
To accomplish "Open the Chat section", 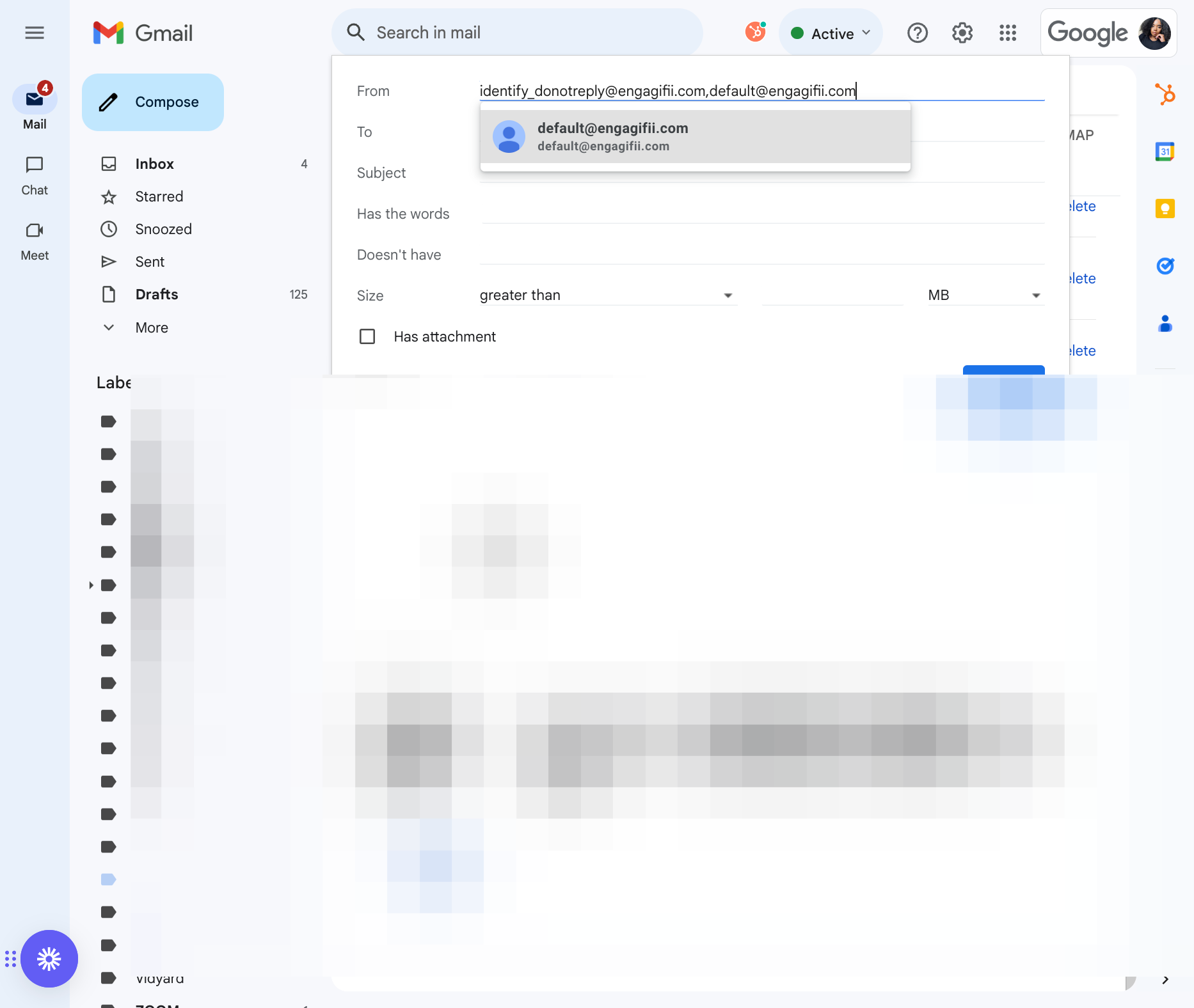I will (x=35, y=176).
